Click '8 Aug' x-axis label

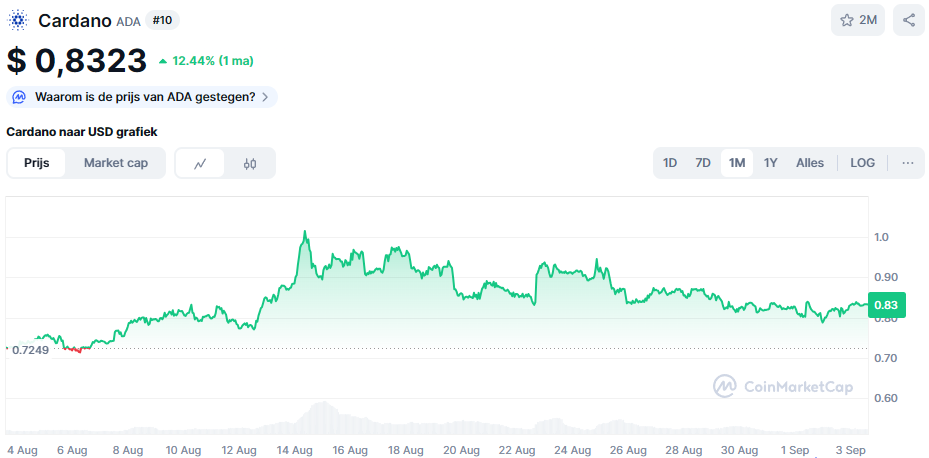pyautogui.click(x=128, y=450)
